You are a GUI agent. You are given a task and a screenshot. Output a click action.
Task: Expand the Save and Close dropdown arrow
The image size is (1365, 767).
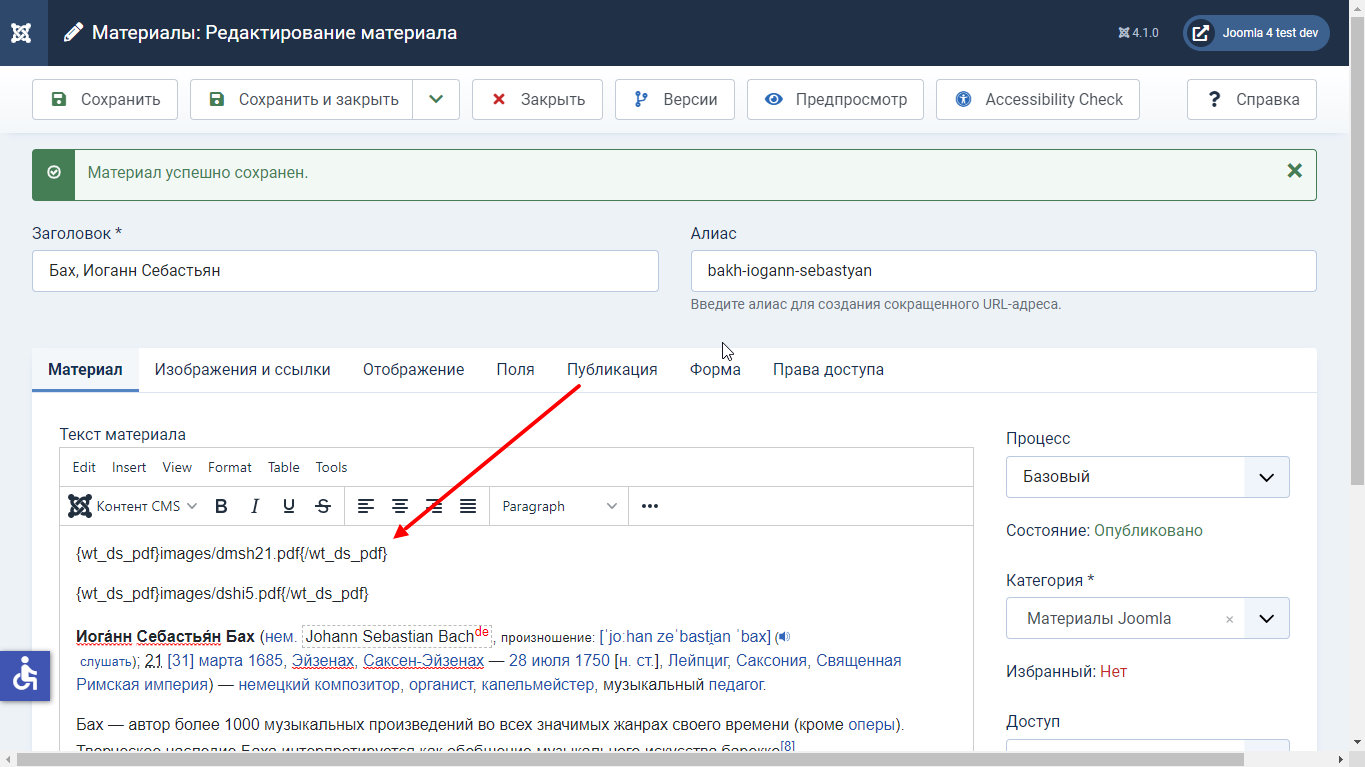pos(436,100)
